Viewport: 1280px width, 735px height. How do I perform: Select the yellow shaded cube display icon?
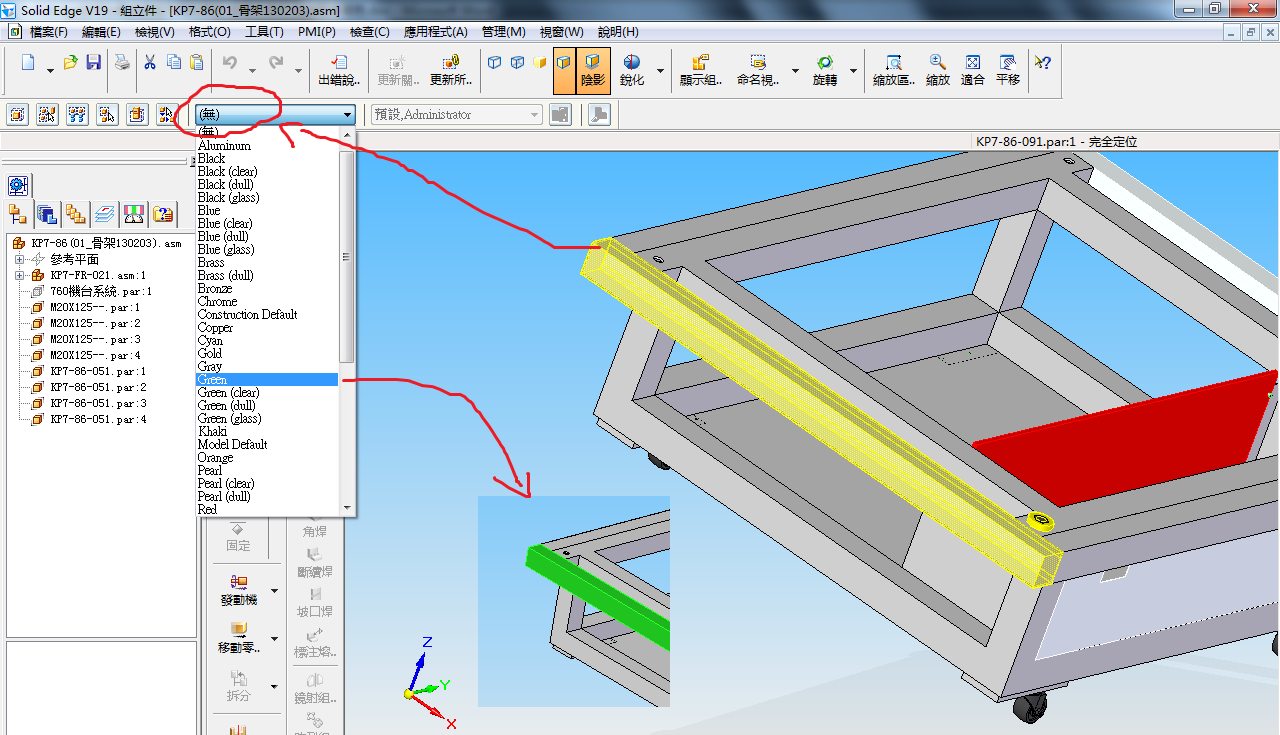540,63
